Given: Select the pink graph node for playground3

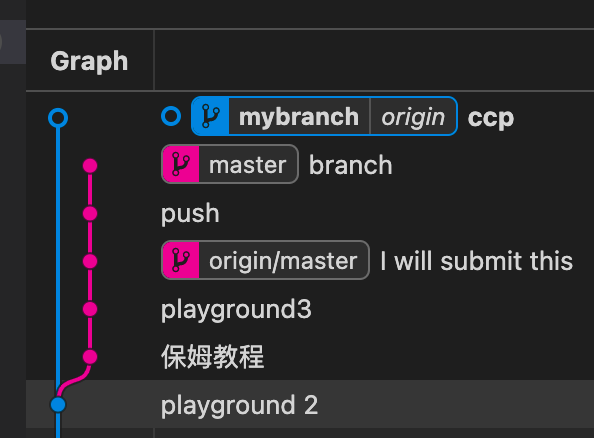Looking at the screenshot, I should tap(90, 309).
